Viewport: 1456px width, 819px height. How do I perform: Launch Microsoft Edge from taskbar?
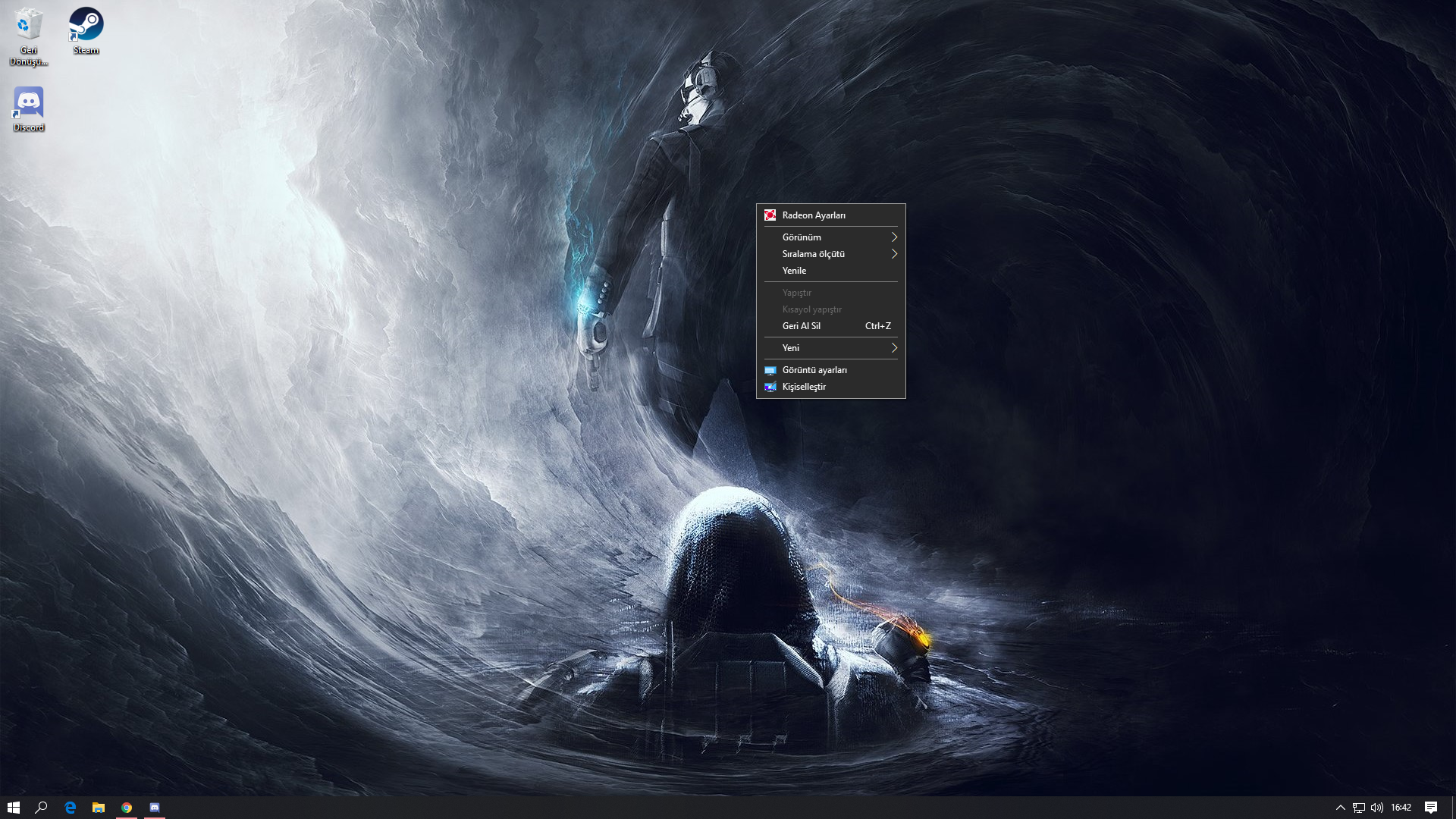click(71, 808)
